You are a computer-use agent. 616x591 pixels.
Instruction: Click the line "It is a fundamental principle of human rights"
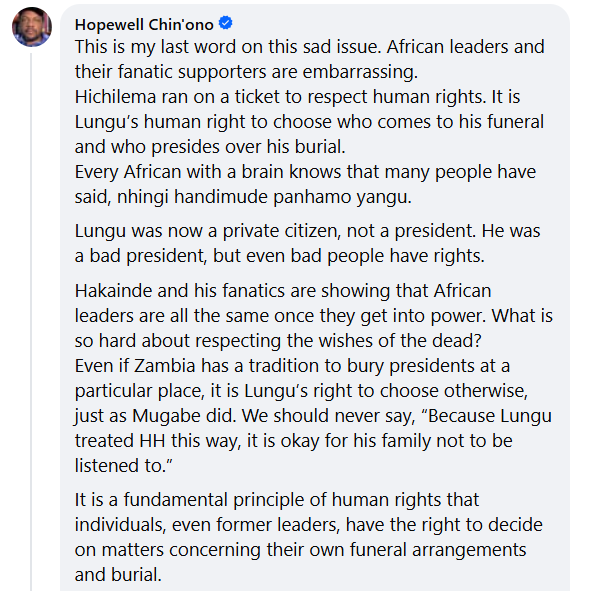click(x=277, y=499)
